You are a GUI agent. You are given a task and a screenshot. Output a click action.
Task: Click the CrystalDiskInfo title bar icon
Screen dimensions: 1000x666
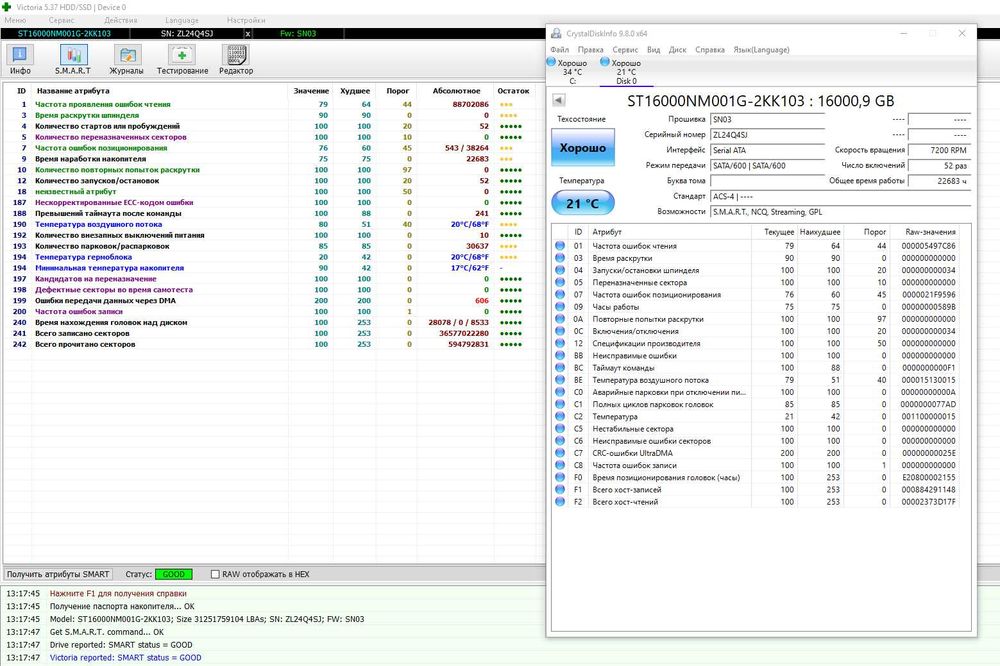click(x=556, y=33)
